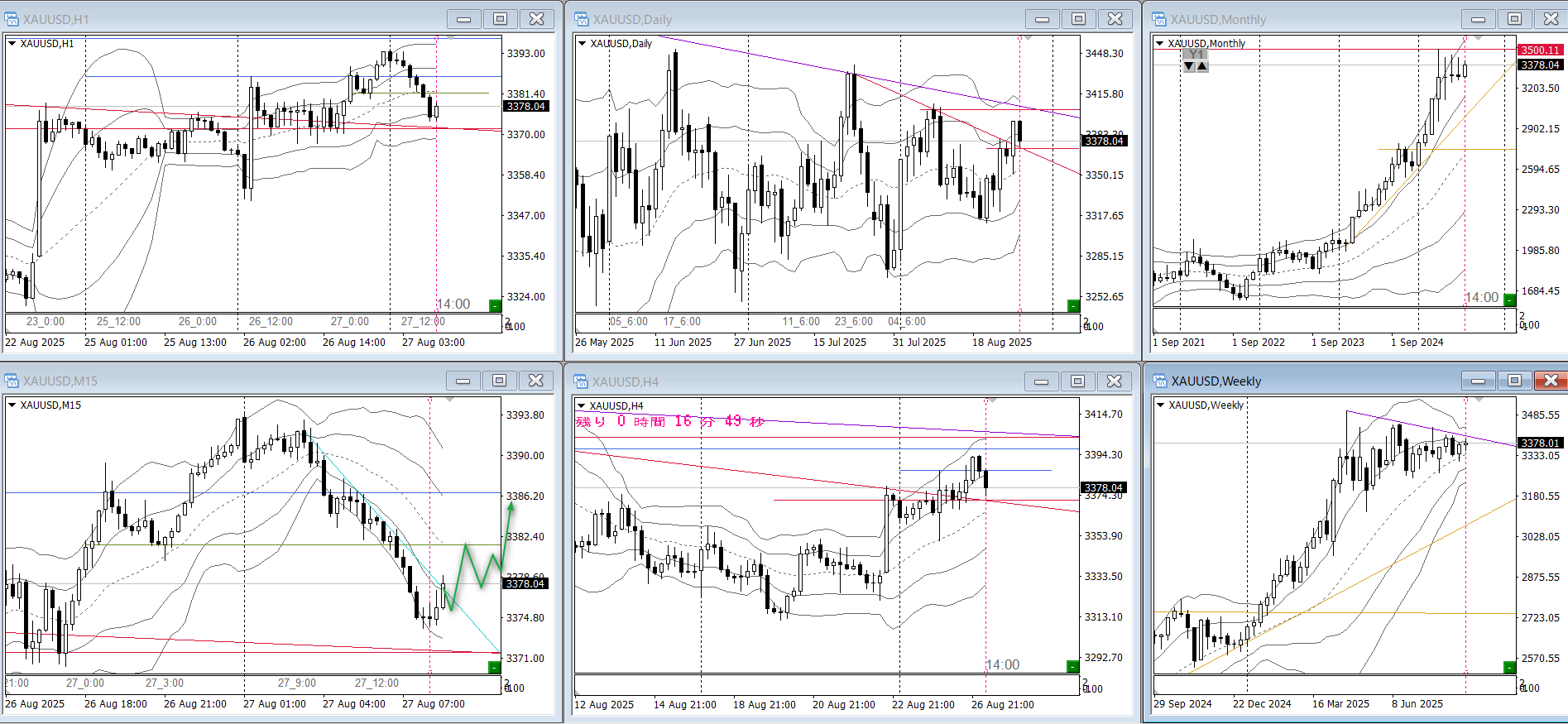Click the red 3500.11 price label on Monthly
Screen dimensions: 1568x724
coord(1539,50)
